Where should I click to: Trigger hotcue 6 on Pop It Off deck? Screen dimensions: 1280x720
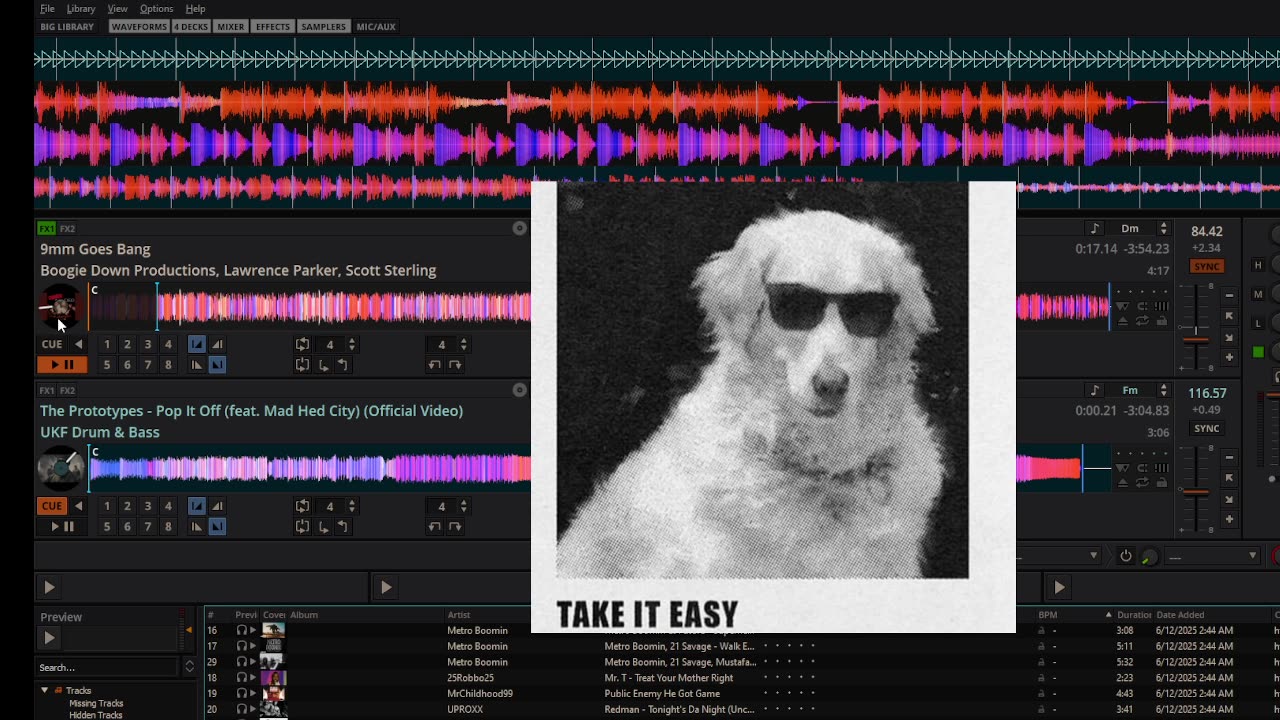pos(127,527)
